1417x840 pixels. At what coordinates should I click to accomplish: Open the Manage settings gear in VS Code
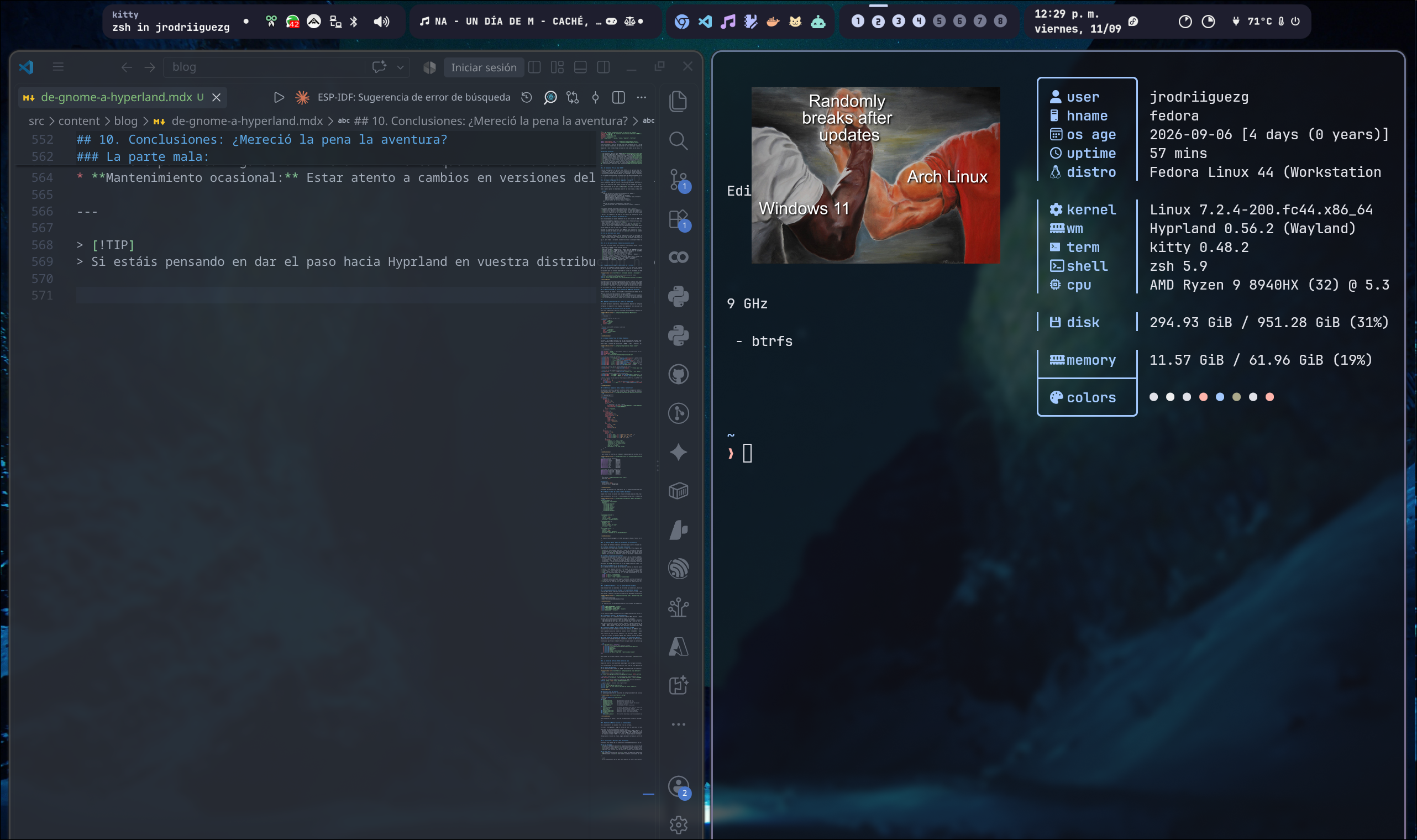coord(678,825)
